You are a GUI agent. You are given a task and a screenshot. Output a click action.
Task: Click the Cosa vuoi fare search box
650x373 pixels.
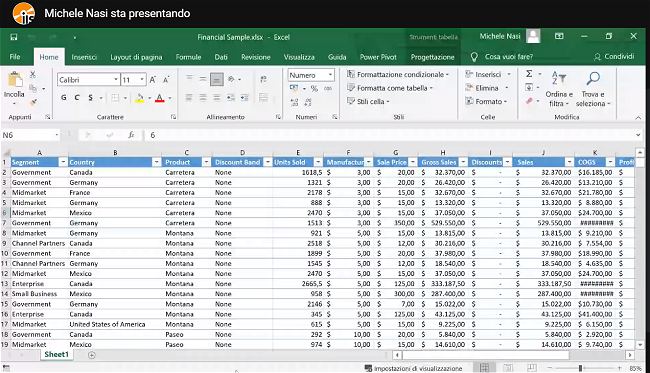pyautogui.click(x=509, y=57)
